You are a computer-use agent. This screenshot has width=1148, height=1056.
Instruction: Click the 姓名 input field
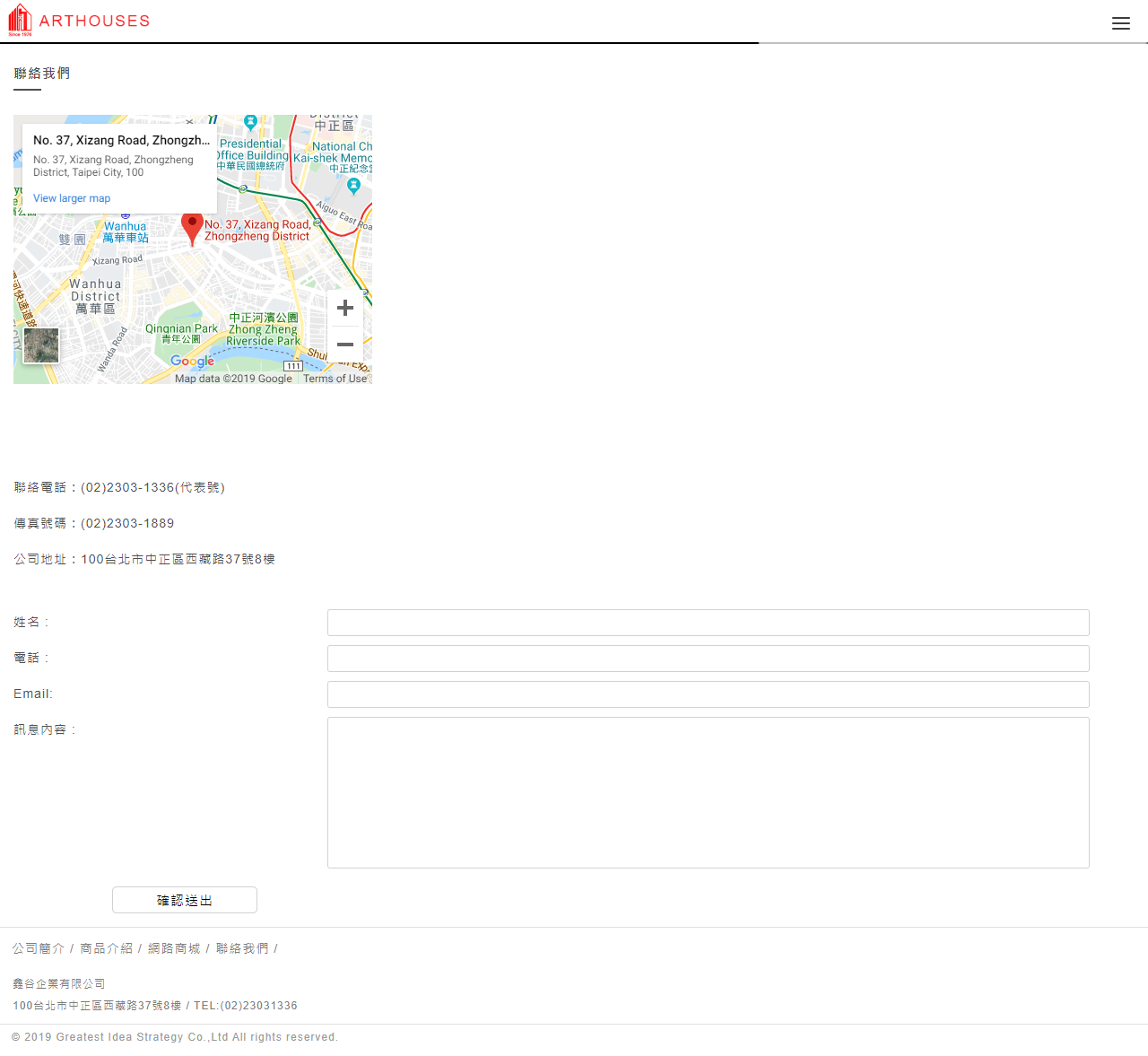[709, 623]
